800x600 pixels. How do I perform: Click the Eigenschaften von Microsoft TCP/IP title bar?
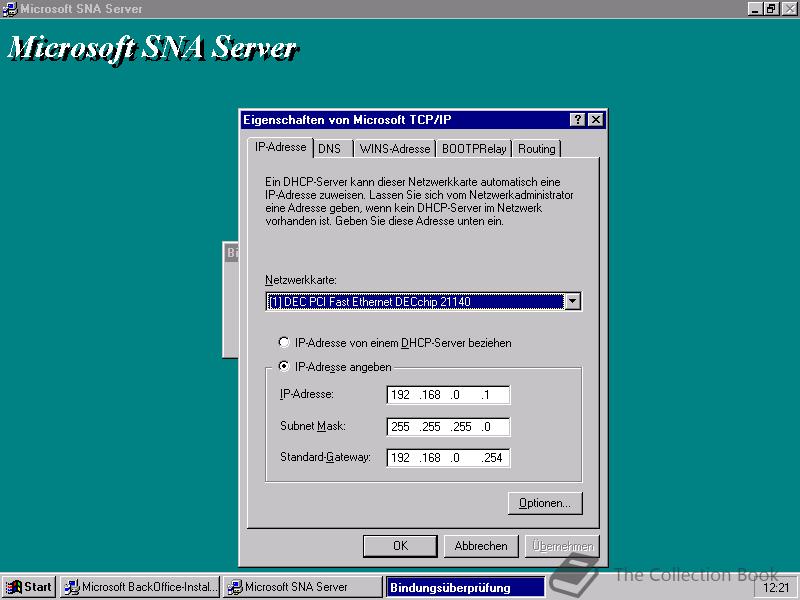[x=406, y=119]
